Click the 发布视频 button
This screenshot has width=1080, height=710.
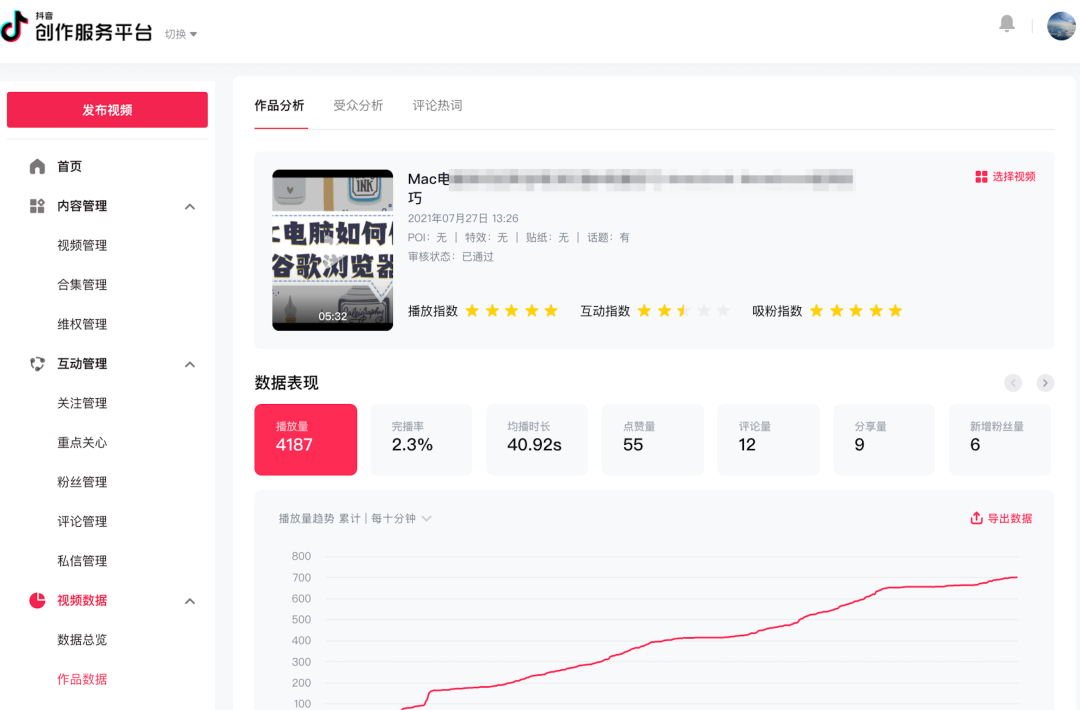click(x=107, y=110)
